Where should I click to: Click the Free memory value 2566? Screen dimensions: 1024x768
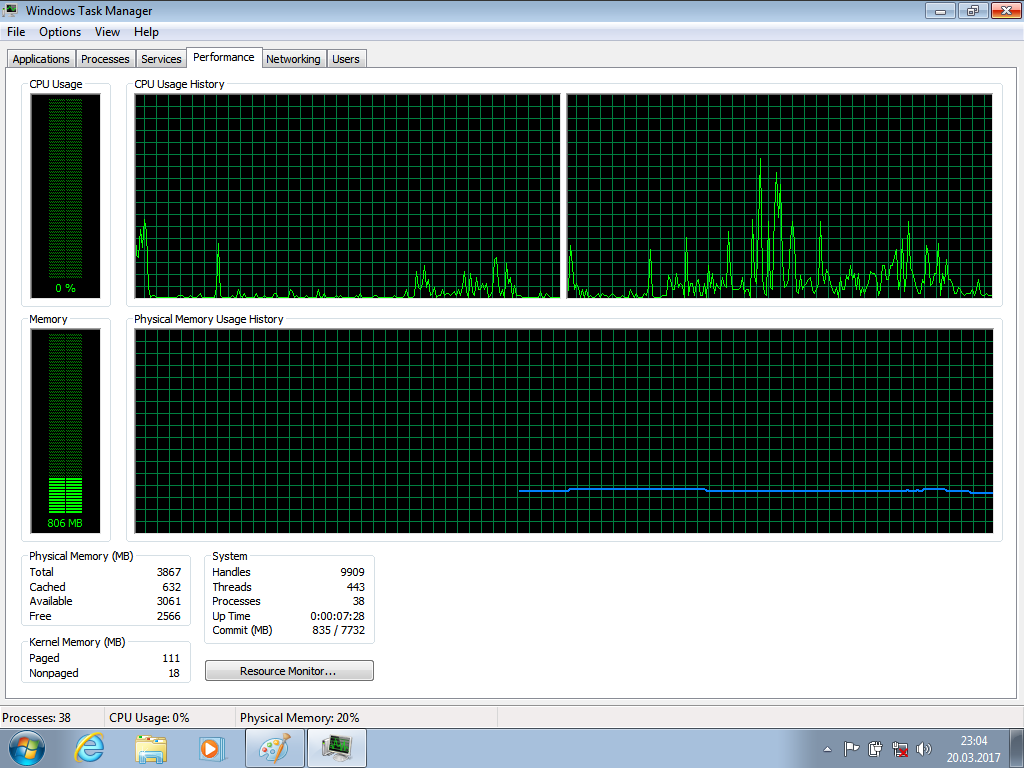pos(168,616)
